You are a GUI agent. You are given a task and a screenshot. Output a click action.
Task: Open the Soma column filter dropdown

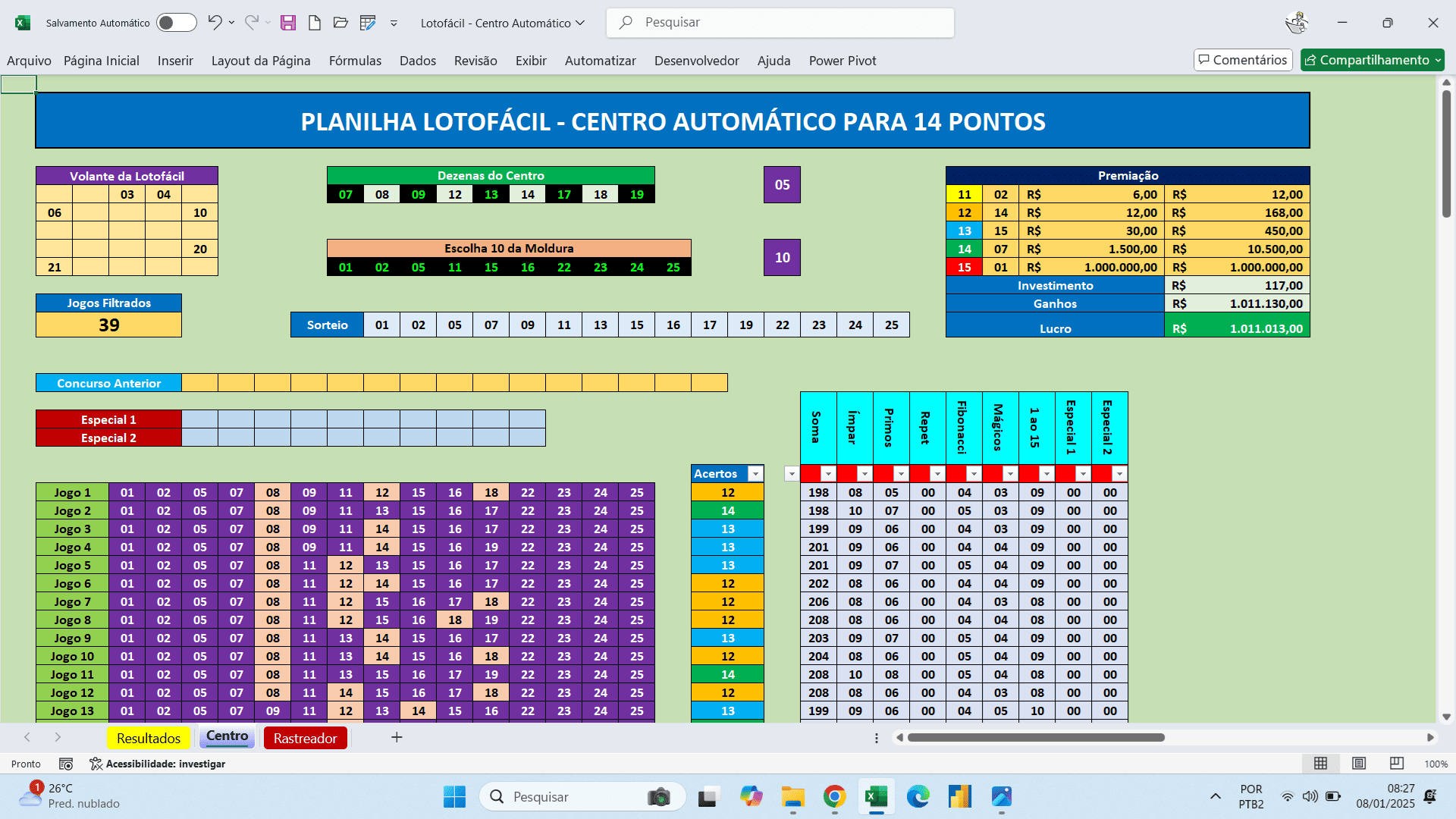(x=828, y=474)
